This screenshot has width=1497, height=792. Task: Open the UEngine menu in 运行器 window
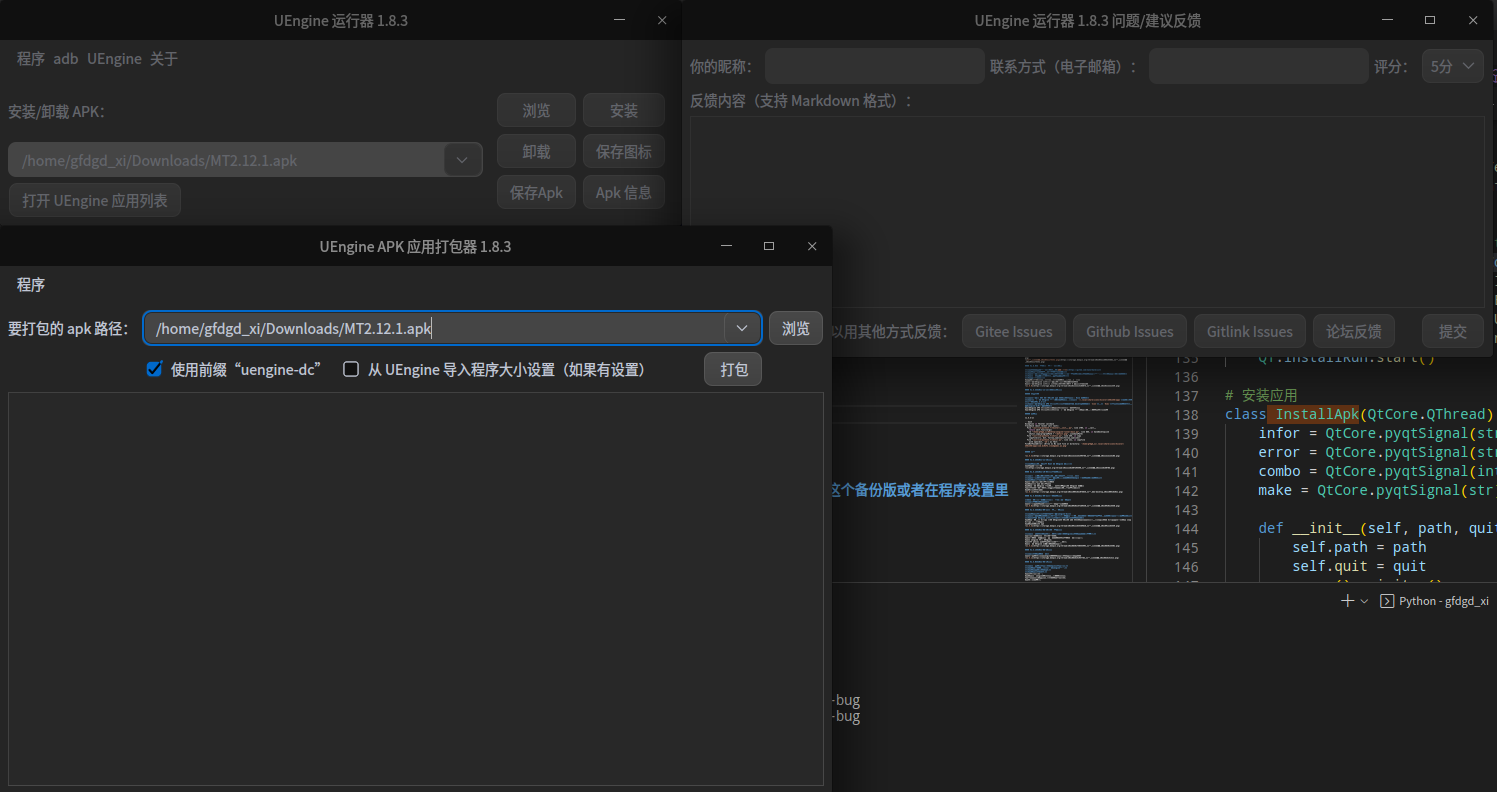click(x=114, y=59)
